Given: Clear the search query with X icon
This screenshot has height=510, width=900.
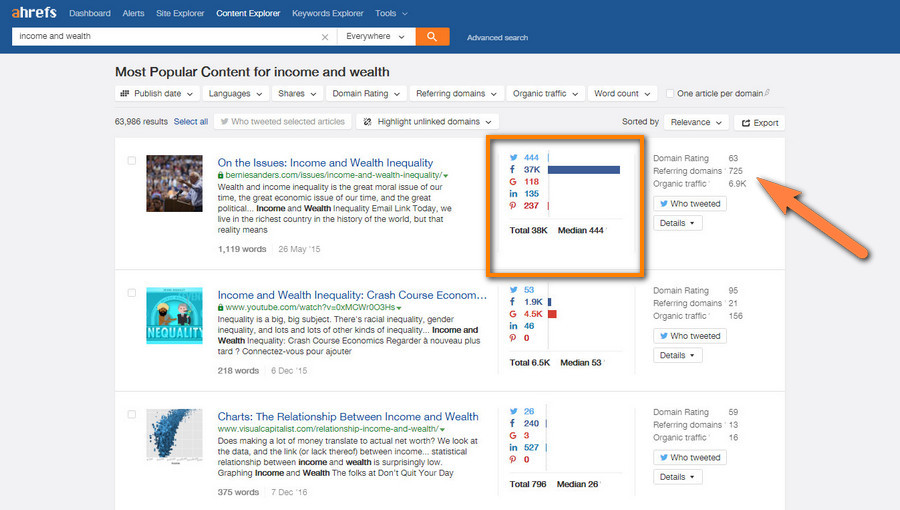Looking at the screenshot, I should coord(325,37).
